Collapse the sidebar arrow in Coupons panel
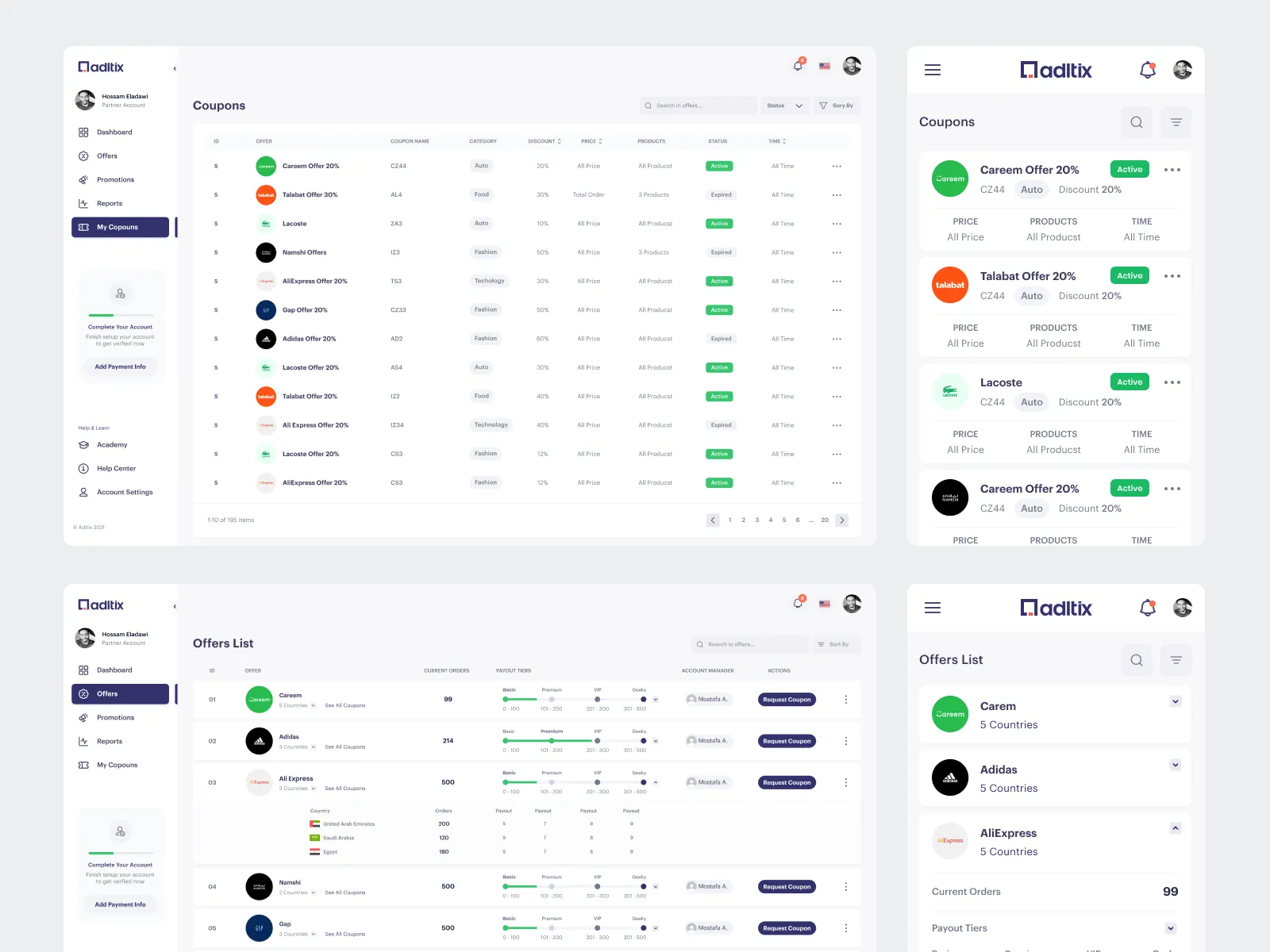 click(x=175, y=68)
